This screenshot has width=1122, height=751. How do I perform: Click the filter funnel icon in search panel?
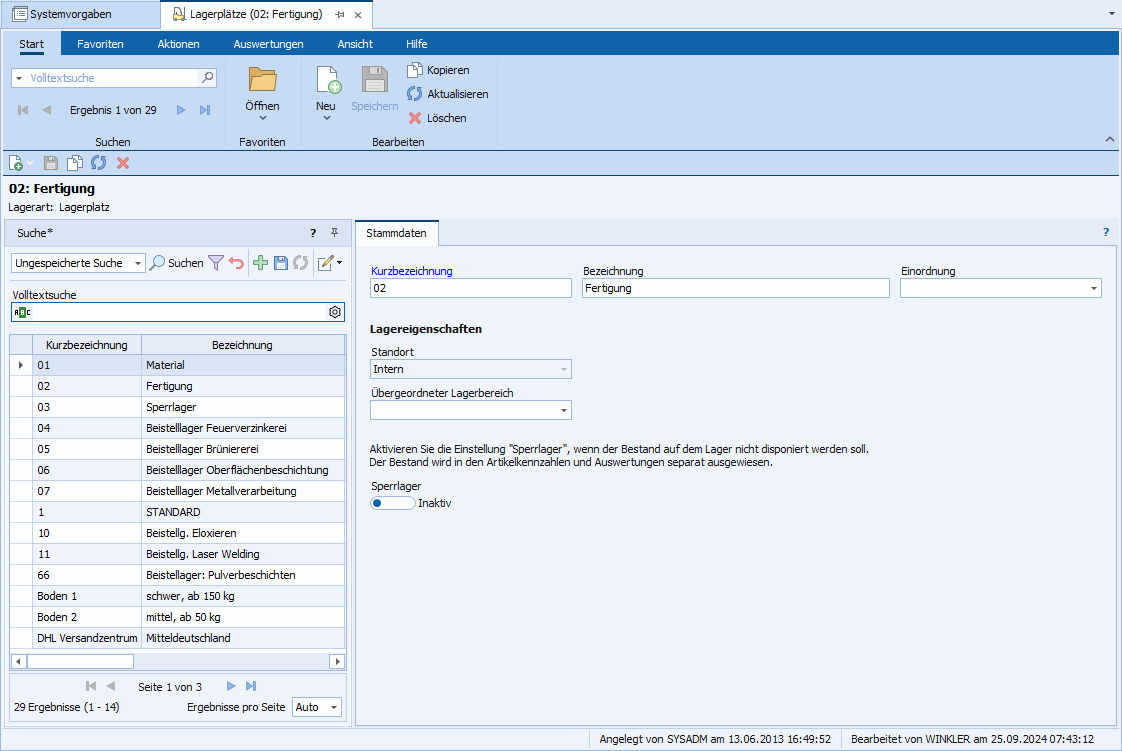[215, 263]
